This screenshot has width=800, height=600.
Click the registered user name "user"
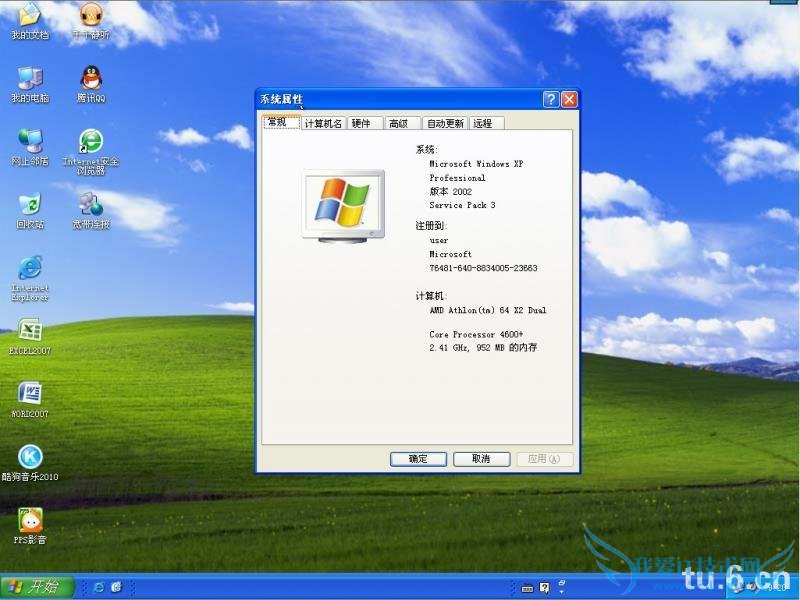[439, 240]
